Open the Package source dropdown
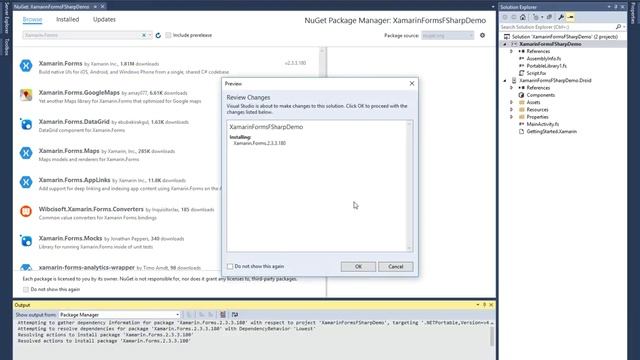The width and height of the screenshot is (640, 360). pyautogui.click(x=448, y=36)
